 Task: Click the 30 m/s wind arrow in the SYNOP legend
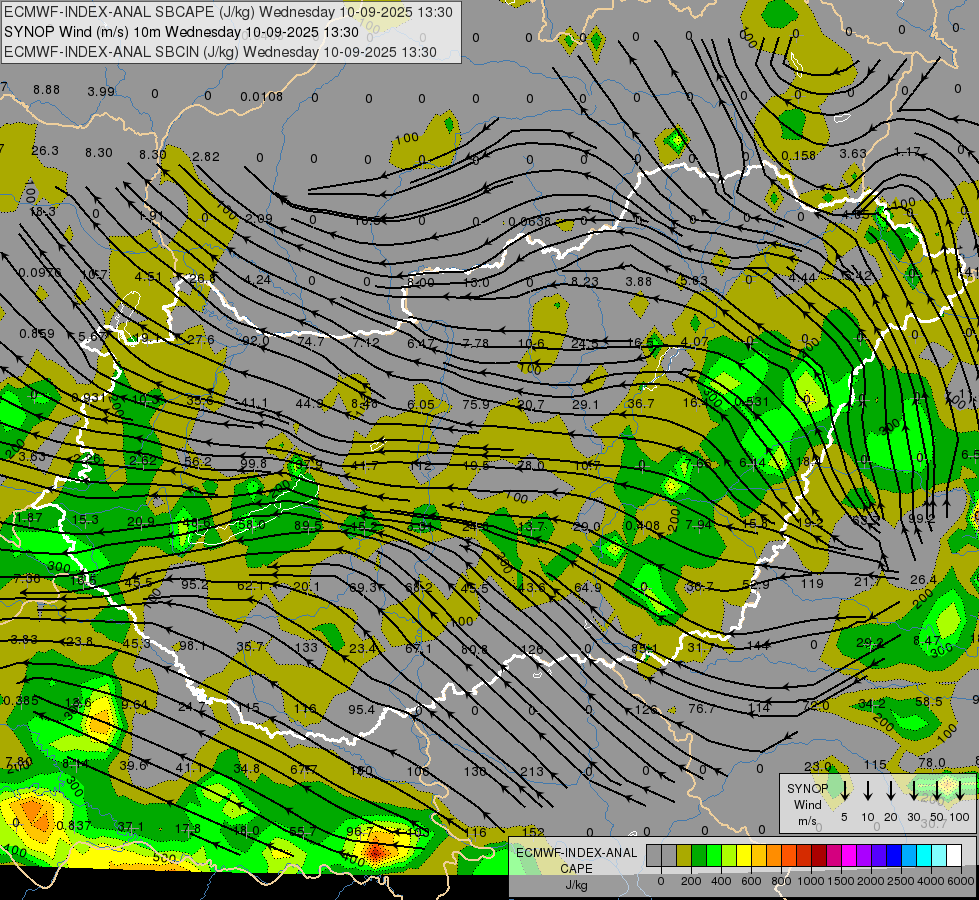point(914,791)
